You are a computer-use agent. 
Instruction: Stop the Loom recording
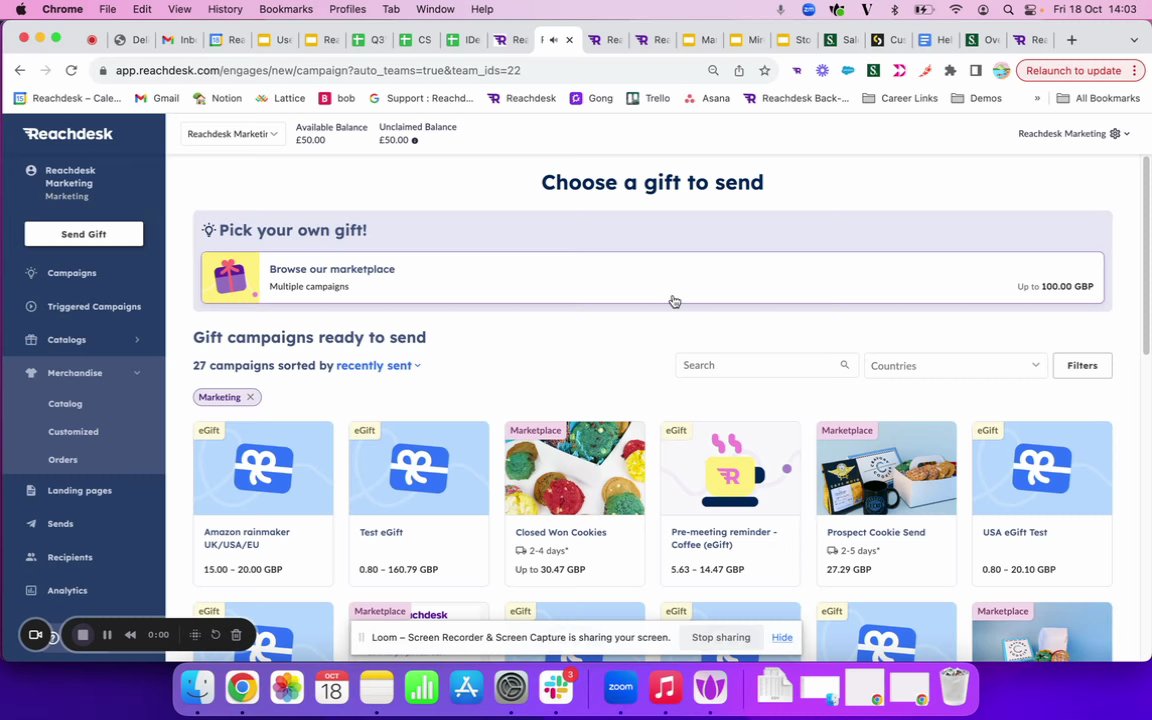(x=83, y=635)
